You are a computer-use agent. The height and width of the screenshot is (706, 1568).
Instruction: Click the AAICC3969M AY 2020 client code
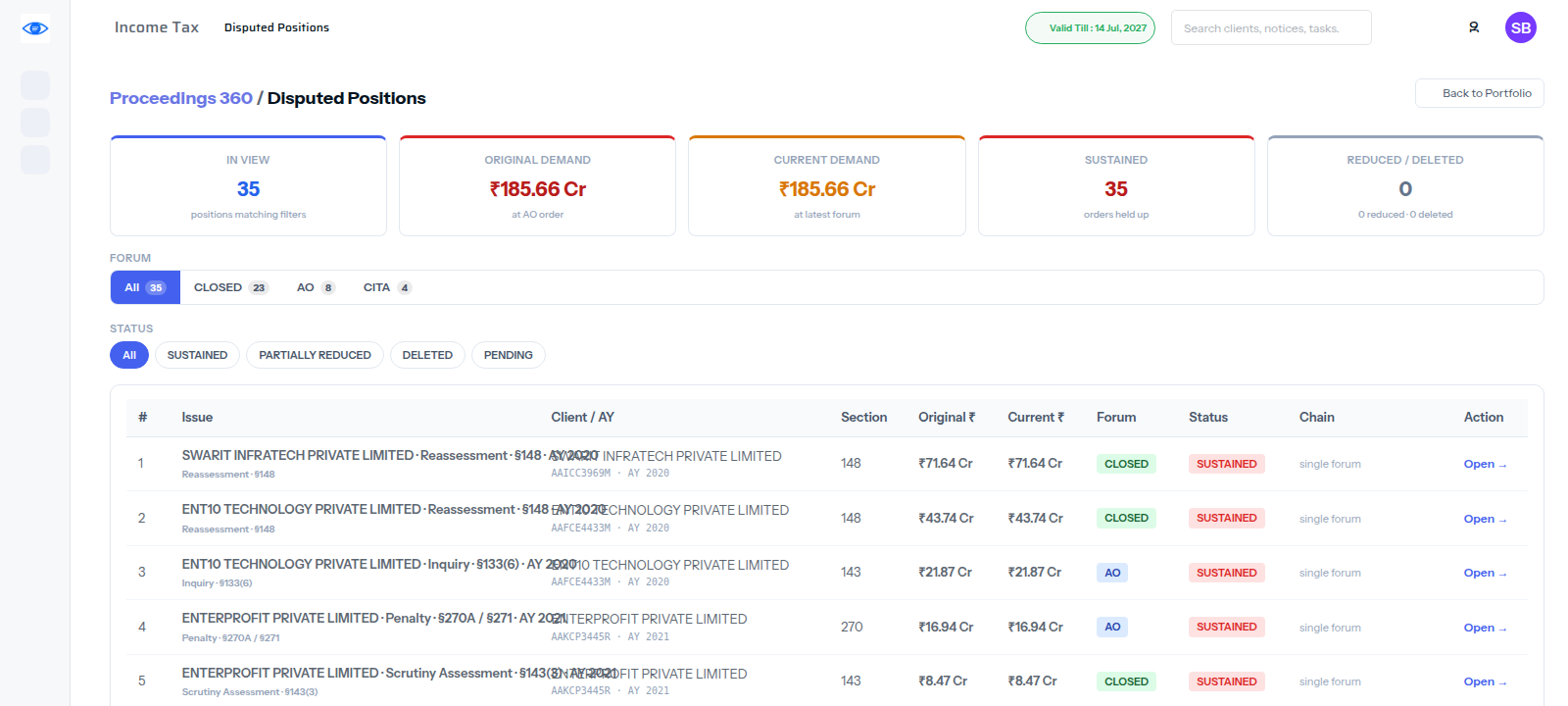tap(610, 473)
